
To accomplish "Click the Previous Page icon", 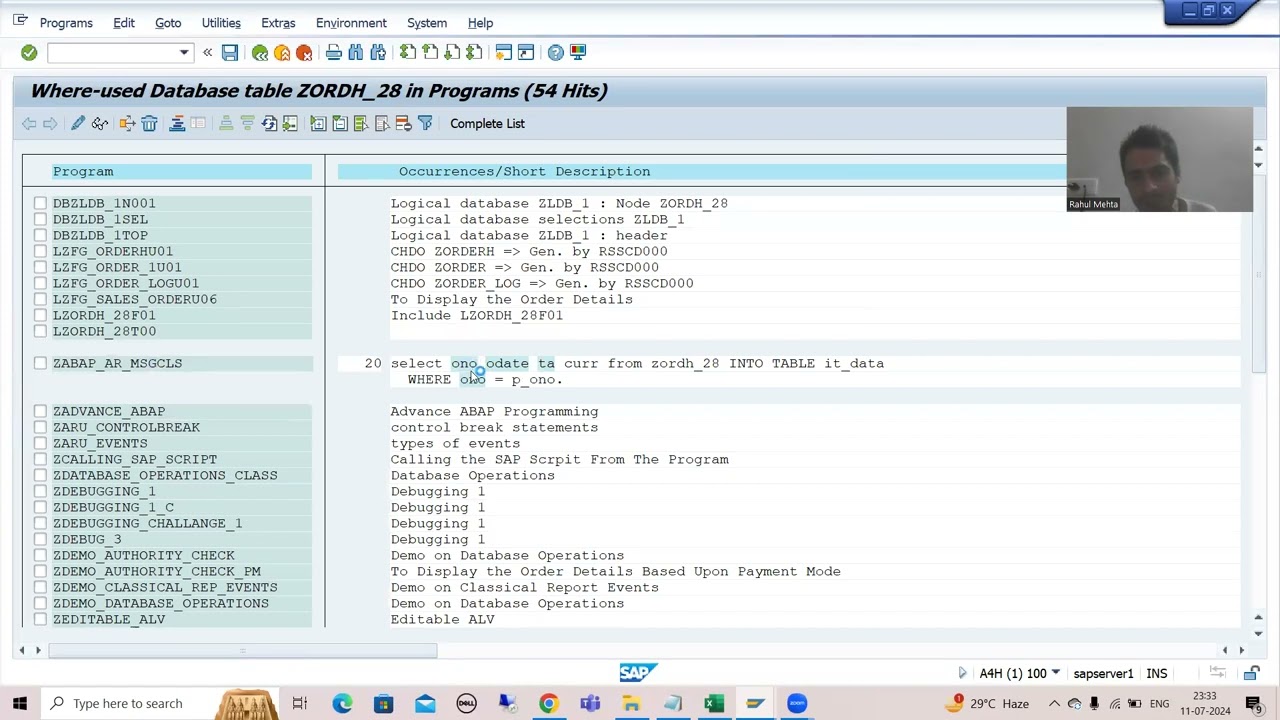I will click(x=430, y=52).
